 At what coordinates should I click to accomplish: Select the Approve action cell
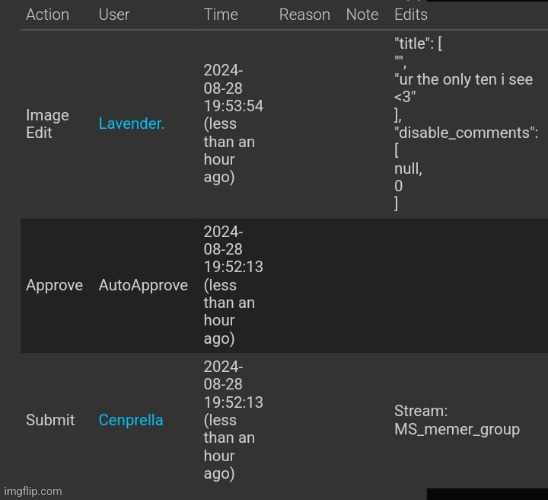54,285
